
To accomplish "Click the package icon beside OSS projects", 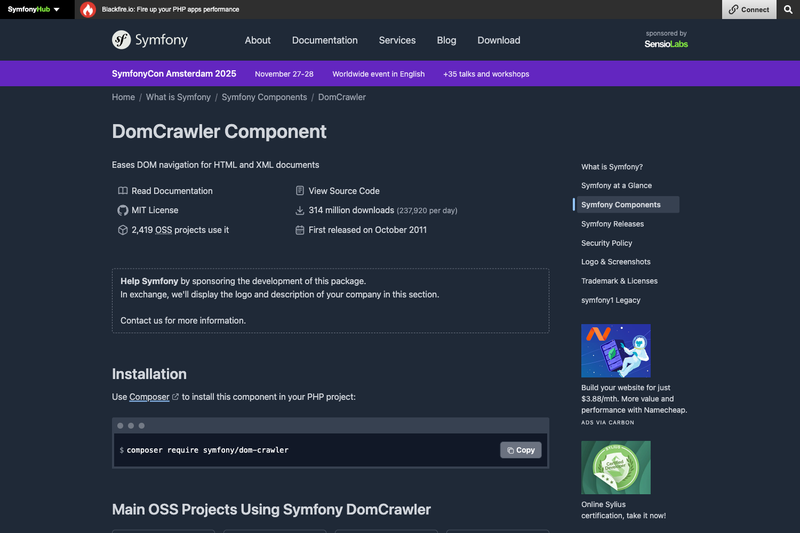I will click(x=122, y=230).
